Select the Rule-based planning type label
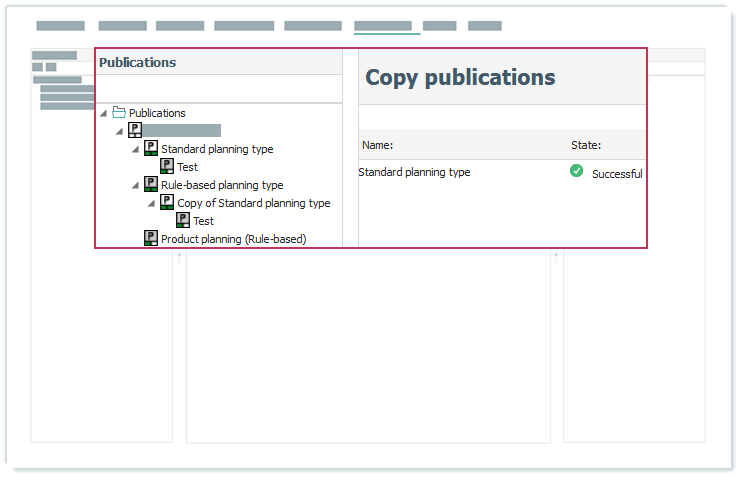 pyautogui.click(x=222, y=185)
